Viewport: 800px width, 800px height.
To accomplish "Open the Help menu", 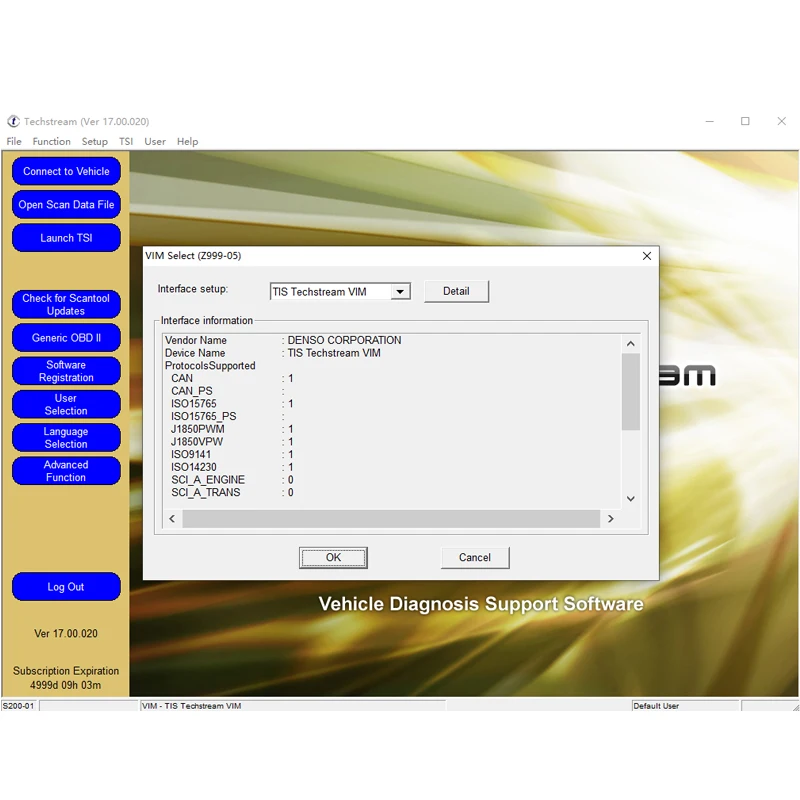I will point(187,141).
